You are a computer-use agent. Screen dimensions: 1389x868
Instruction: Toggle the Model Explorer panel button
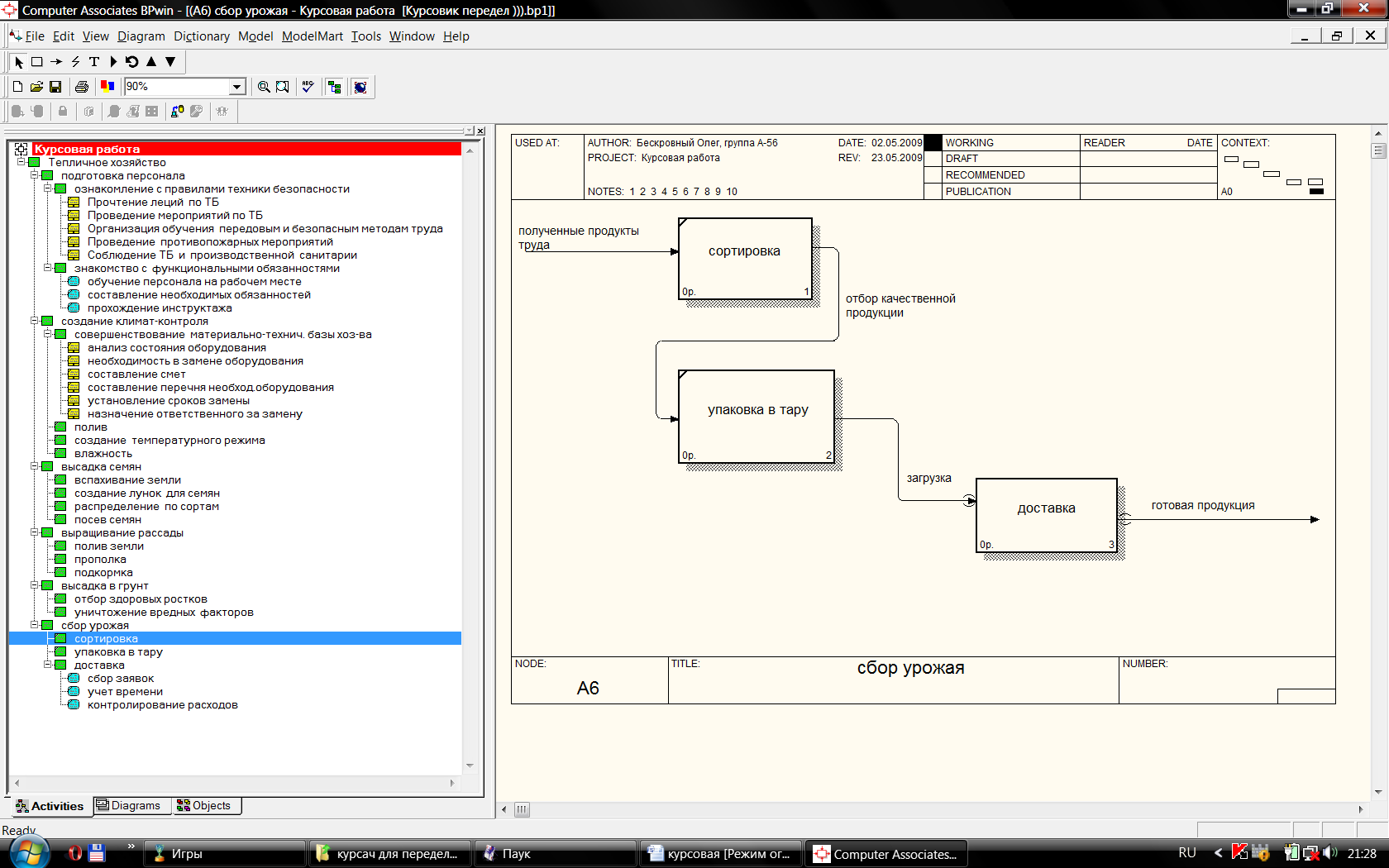334,87
